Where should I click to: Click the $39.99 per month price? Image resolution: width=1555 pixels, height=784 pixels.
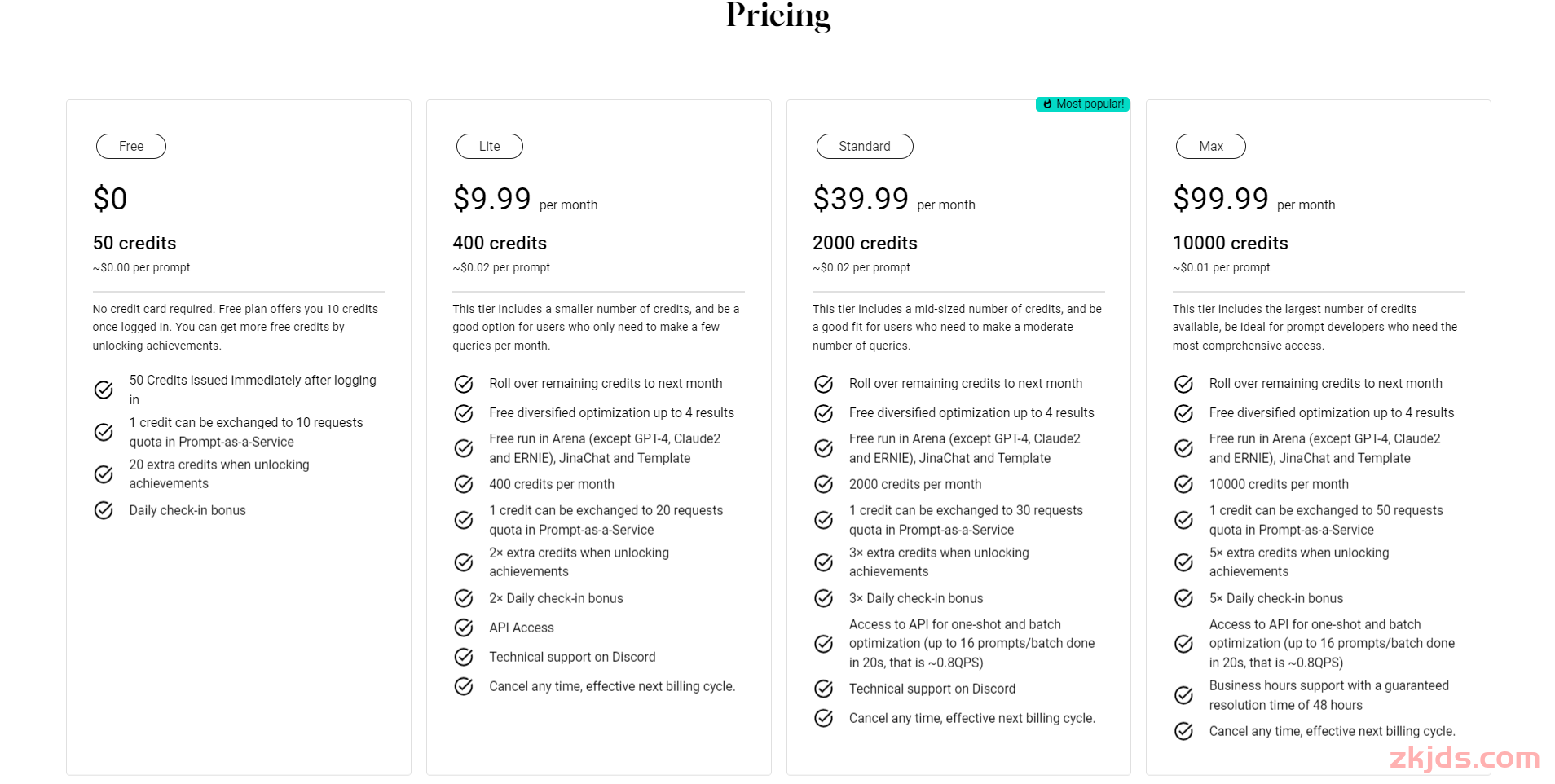pos(894,199)
